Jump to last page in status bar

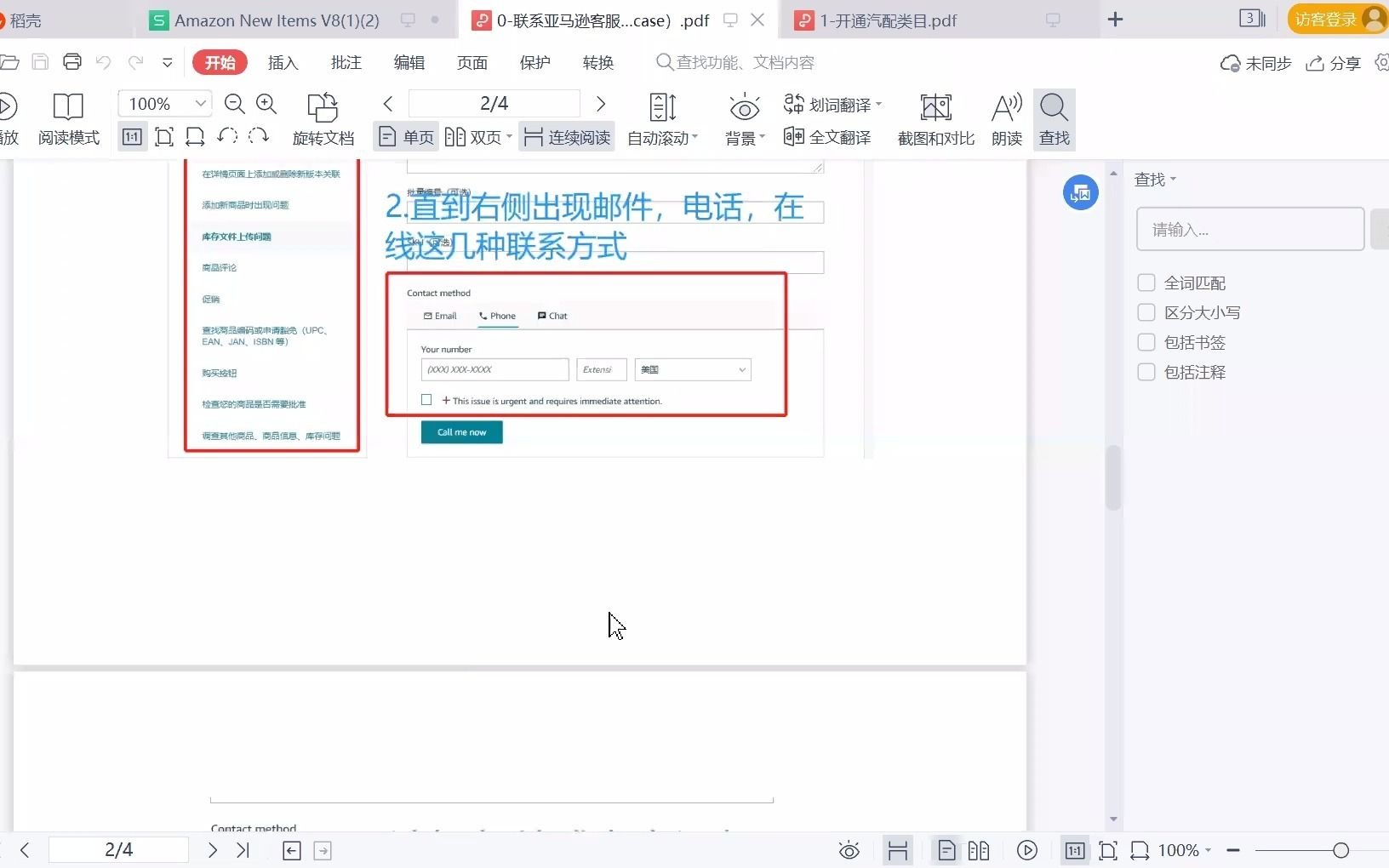[x=243, y=849]
